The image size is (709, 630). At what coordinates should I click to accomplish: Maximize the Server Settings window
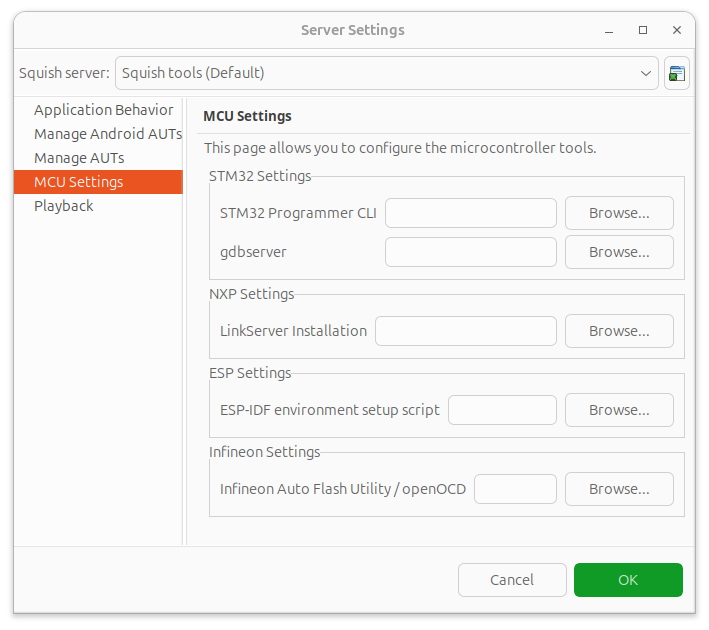point(643,30)
